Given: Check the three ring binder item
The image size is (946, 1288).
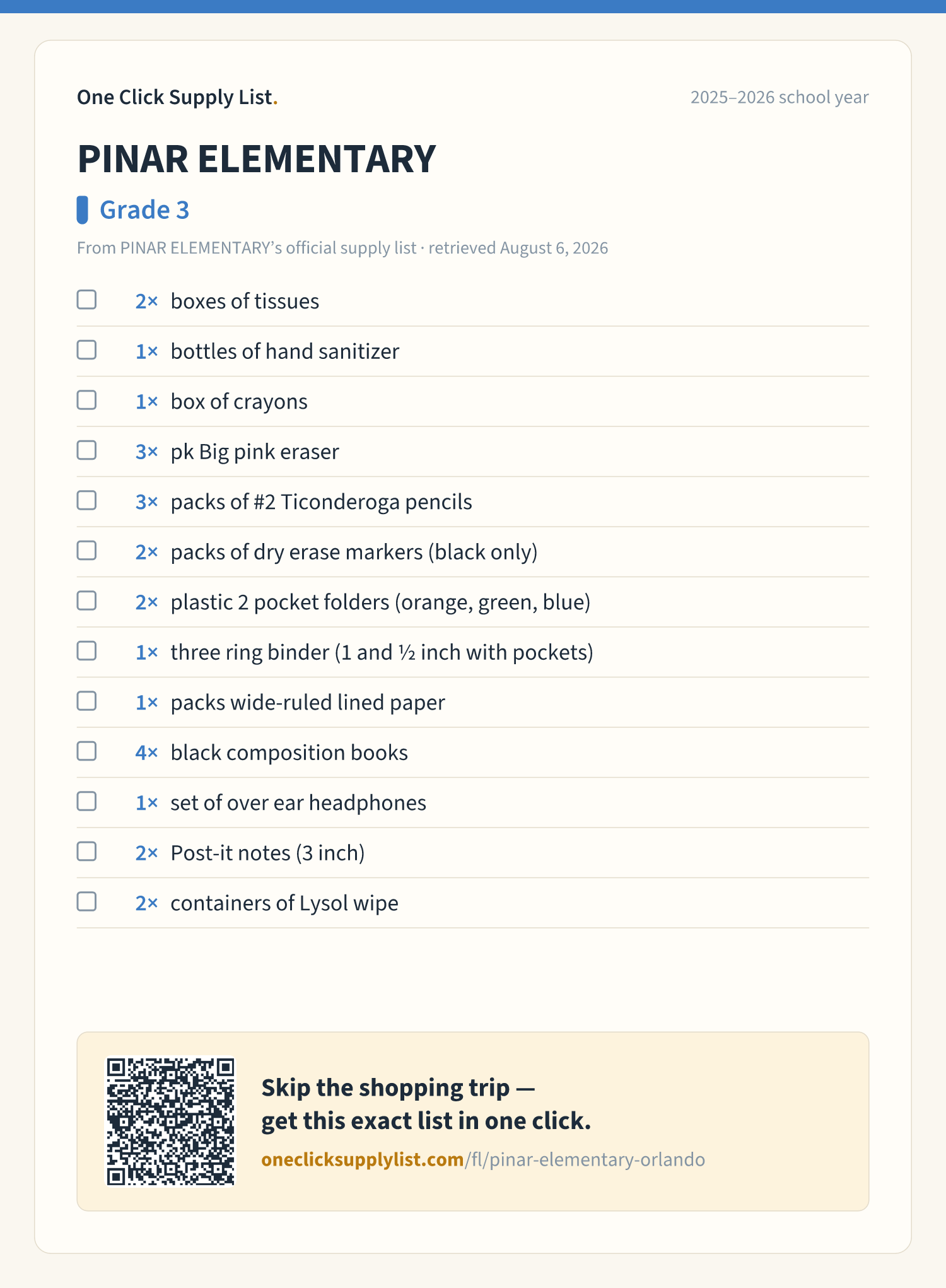Looking at the screenshot, I should pyautogui.click(x=86, y=651).
